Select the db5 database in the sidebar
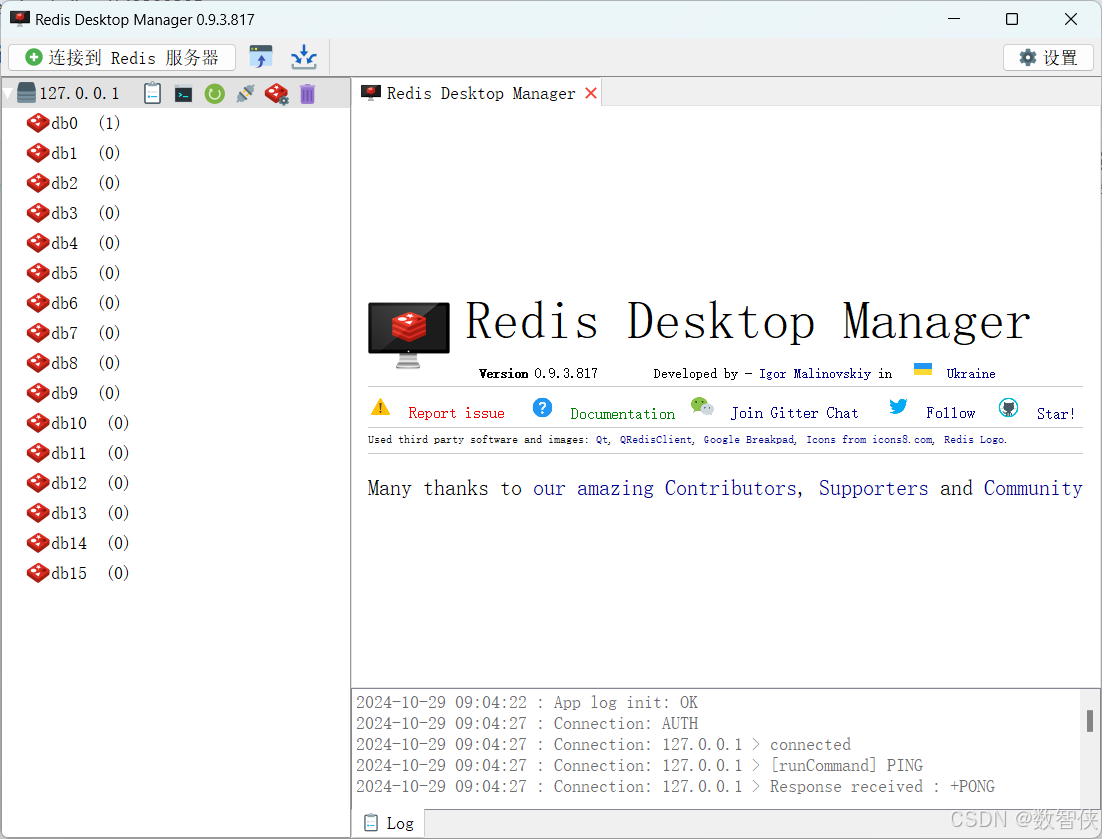This screenshot has height=839, width=1102. point(64,273)
